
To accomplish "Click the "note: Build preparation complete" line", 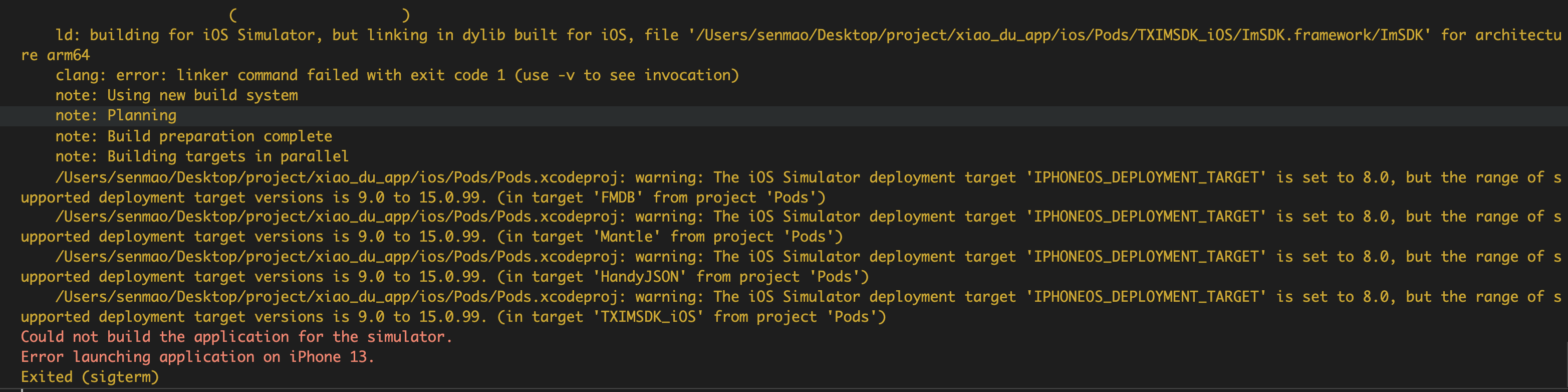I will [x=193, y=136].
